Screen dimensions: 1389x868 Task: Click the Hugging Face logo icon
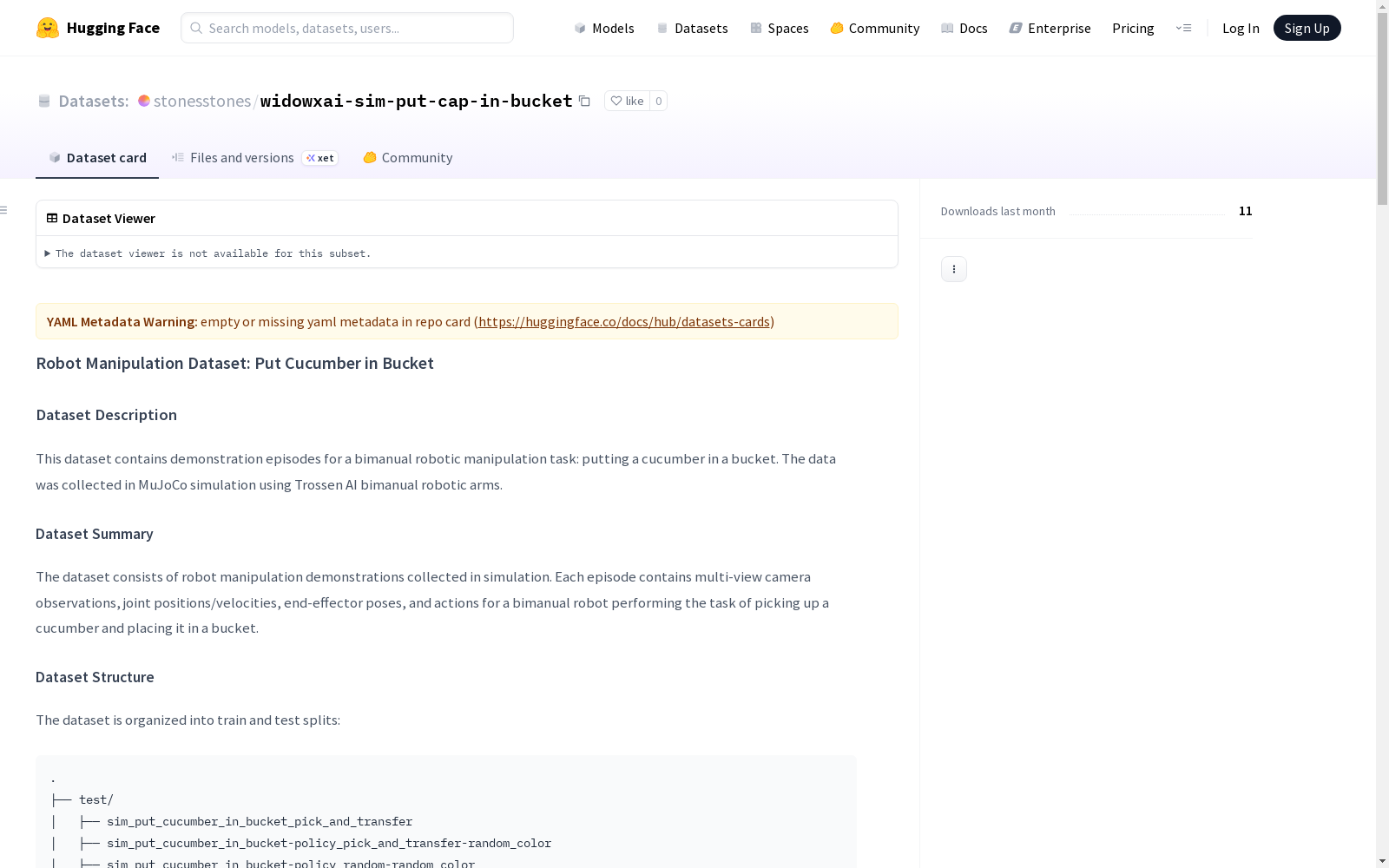[x=48, y=28]
